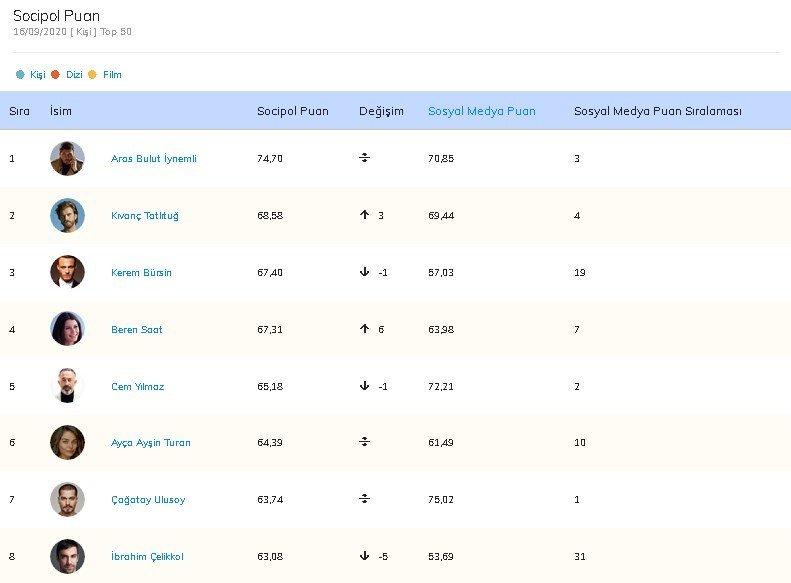The image size is (791, 583).
Task: Click Sosyal Medya Puan Sıralaması header
Action: [657, 111]
